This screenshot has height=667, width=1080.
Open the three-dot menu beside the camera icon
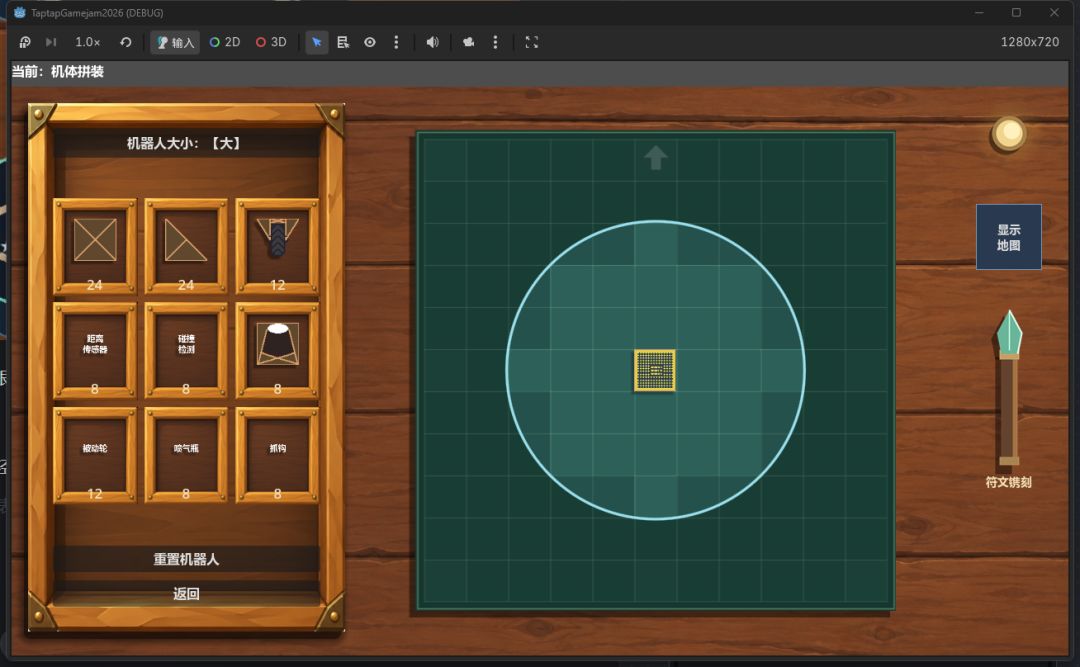[x=495, y=42]
